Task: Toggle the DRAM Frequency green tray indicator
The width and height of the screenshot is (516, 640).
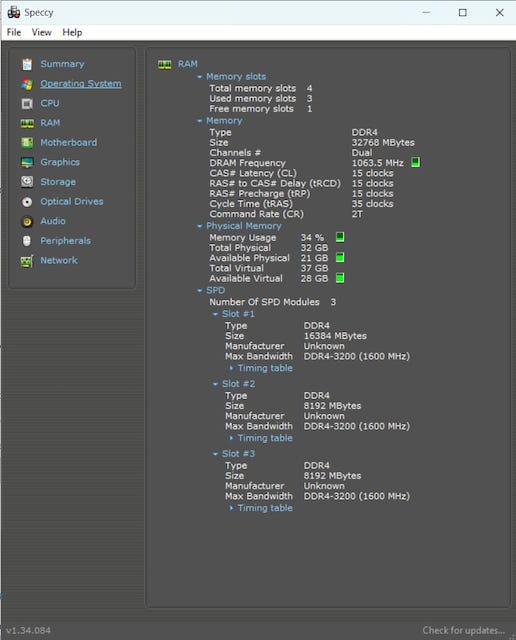Action: [415, 162]
